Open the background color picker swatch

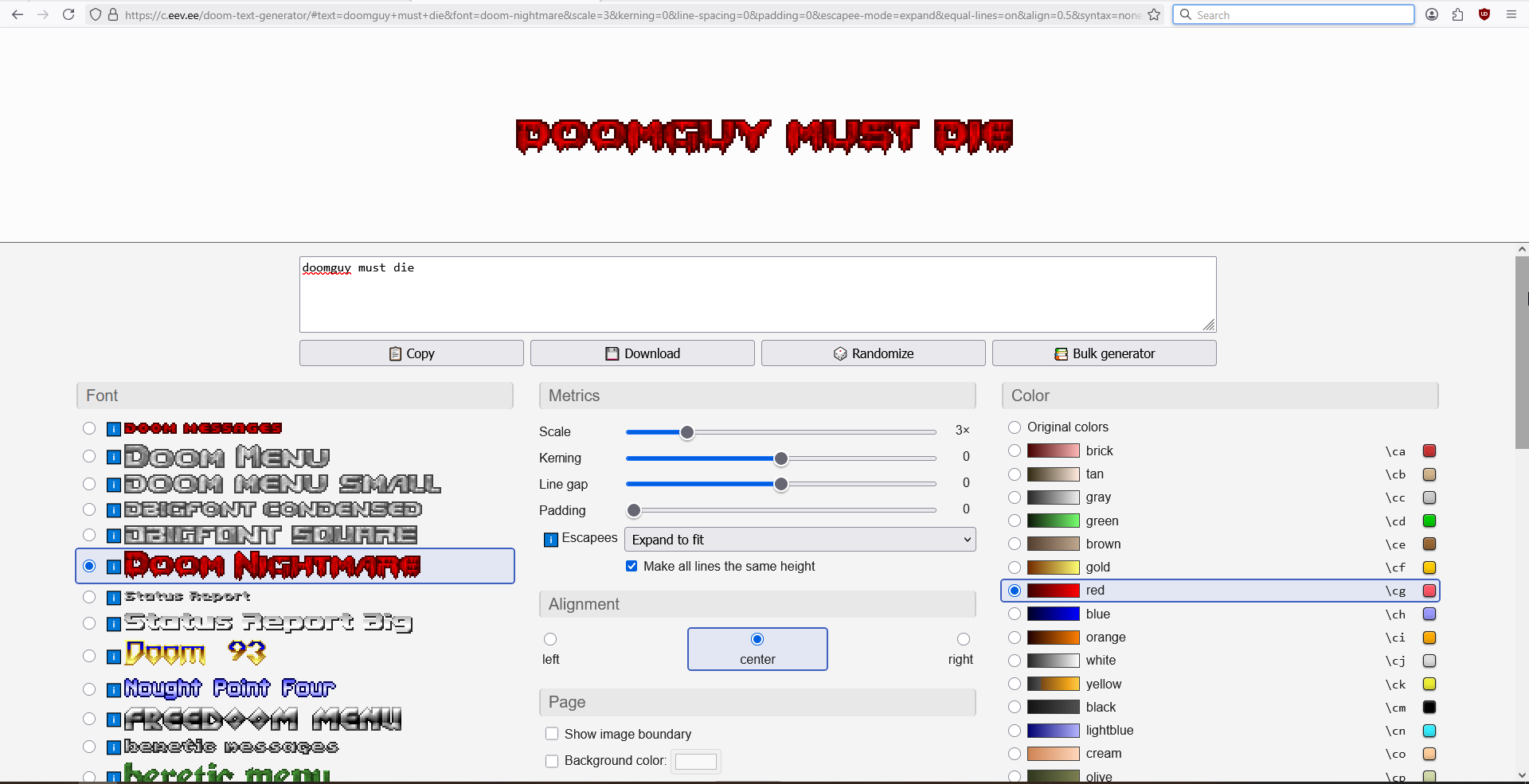696,762
